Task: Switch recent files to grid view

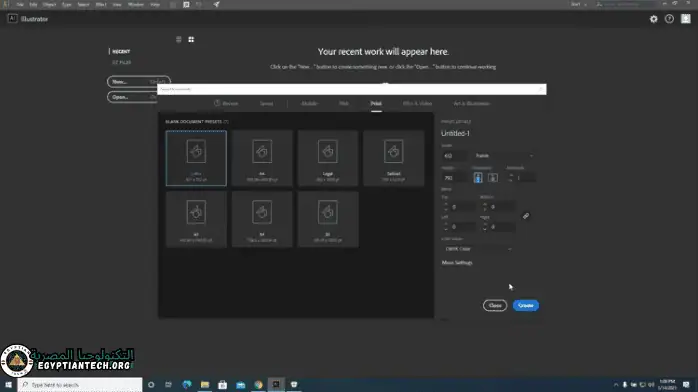Action: coord(191,40)
